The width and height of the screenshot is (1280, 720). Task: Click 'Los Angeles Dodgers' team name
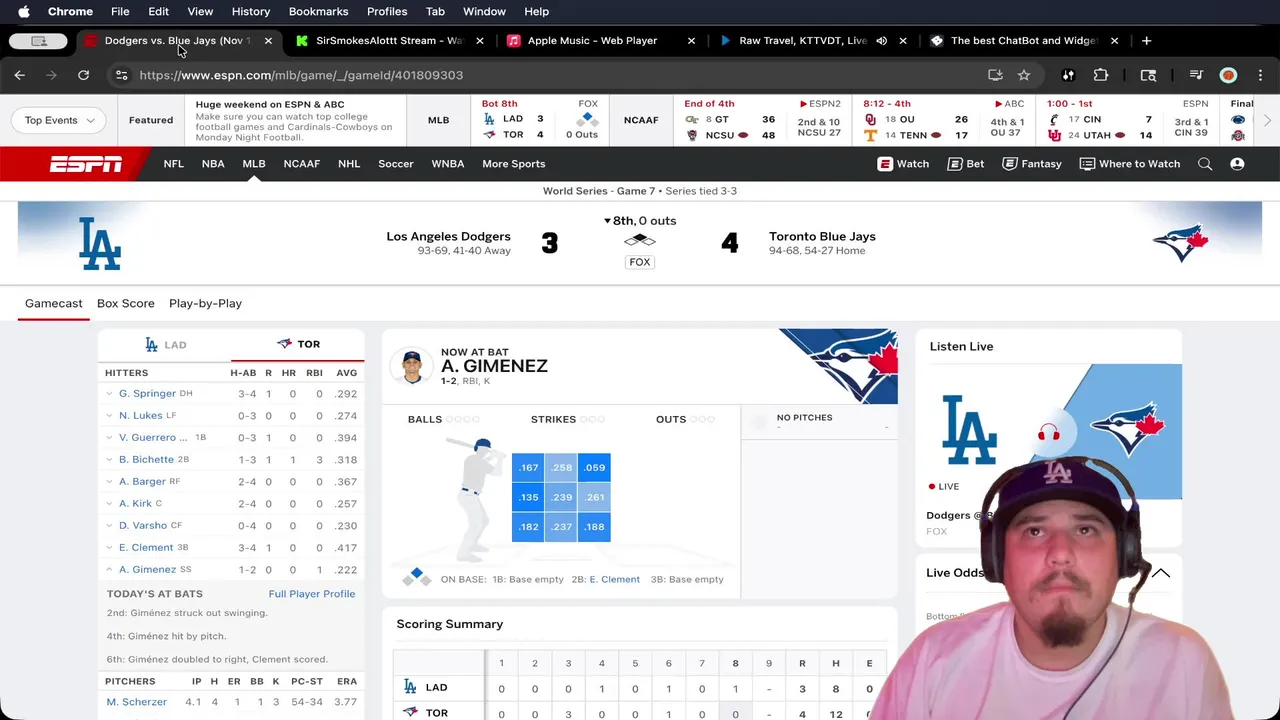click(448, 237)
